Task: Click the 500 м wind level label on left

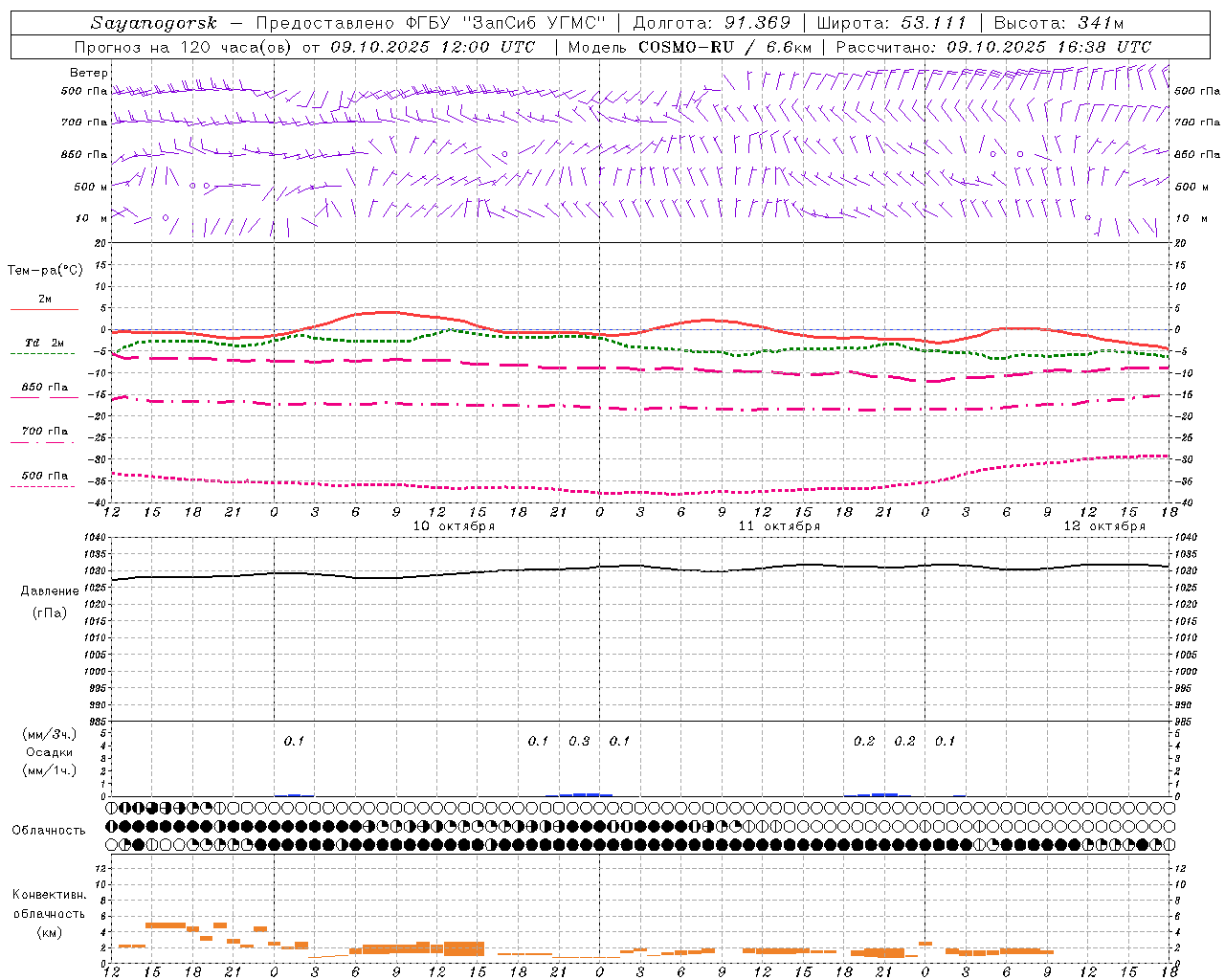Action: (91, 187)
